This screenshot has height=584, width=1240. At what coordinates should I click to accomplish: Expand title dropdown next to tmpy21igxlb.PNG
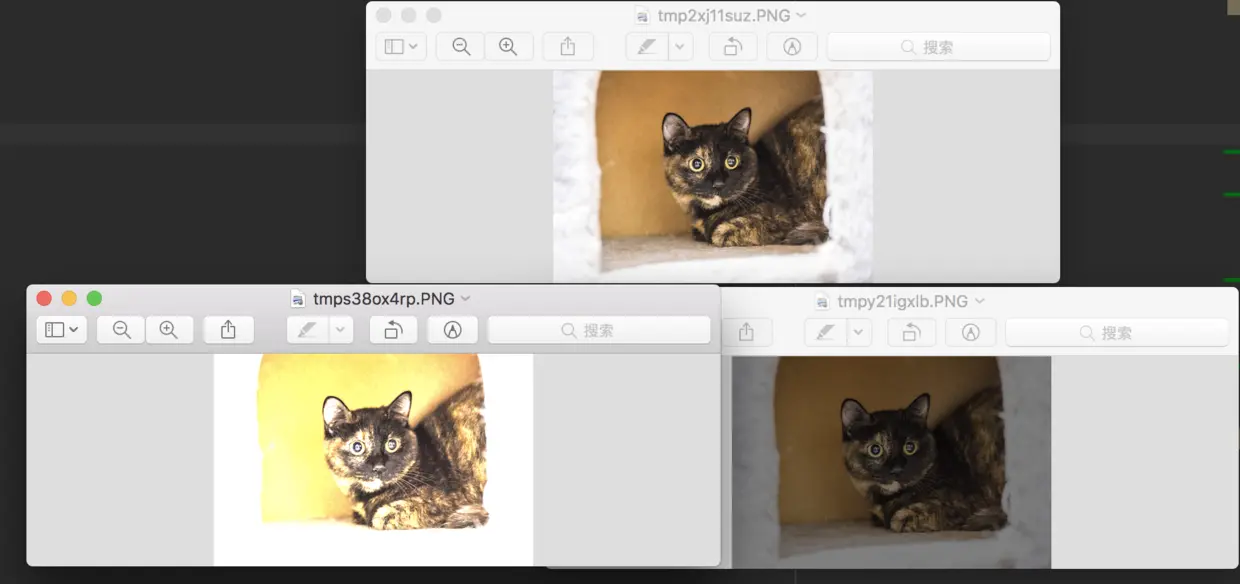coord(980,300)
